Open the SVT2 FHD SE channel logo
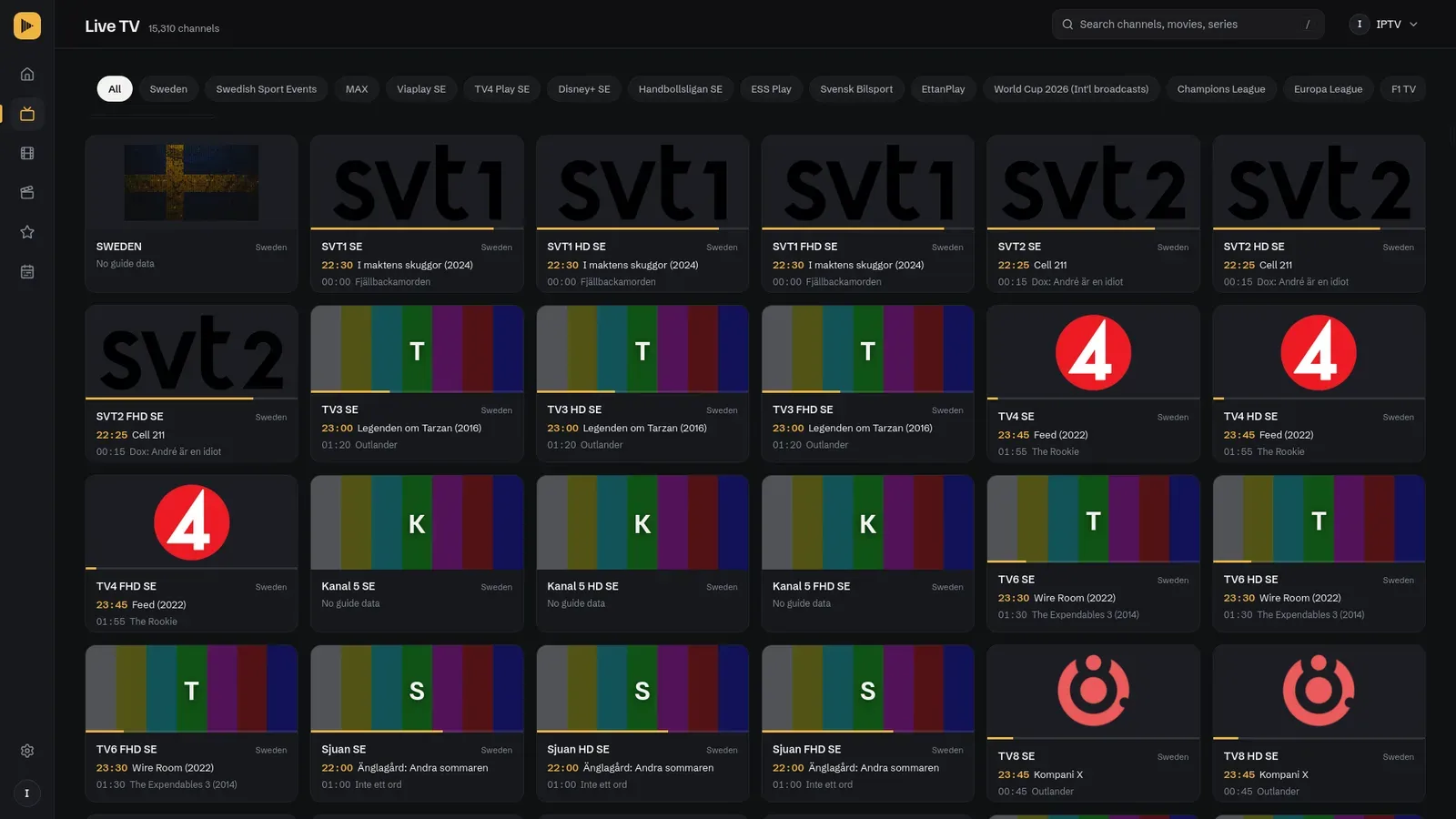The width and height of the screenshot is (1456, 819). [x=191, y=352]
